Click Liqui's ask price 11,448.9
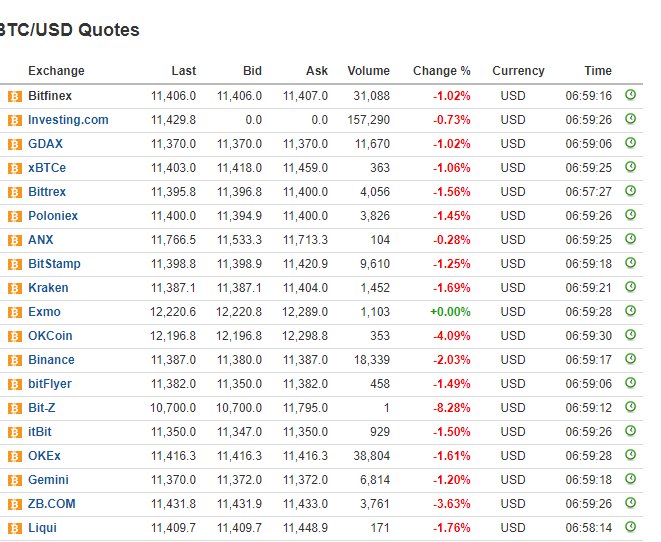The width and height of the screenshot is (661, 542). 305,528
